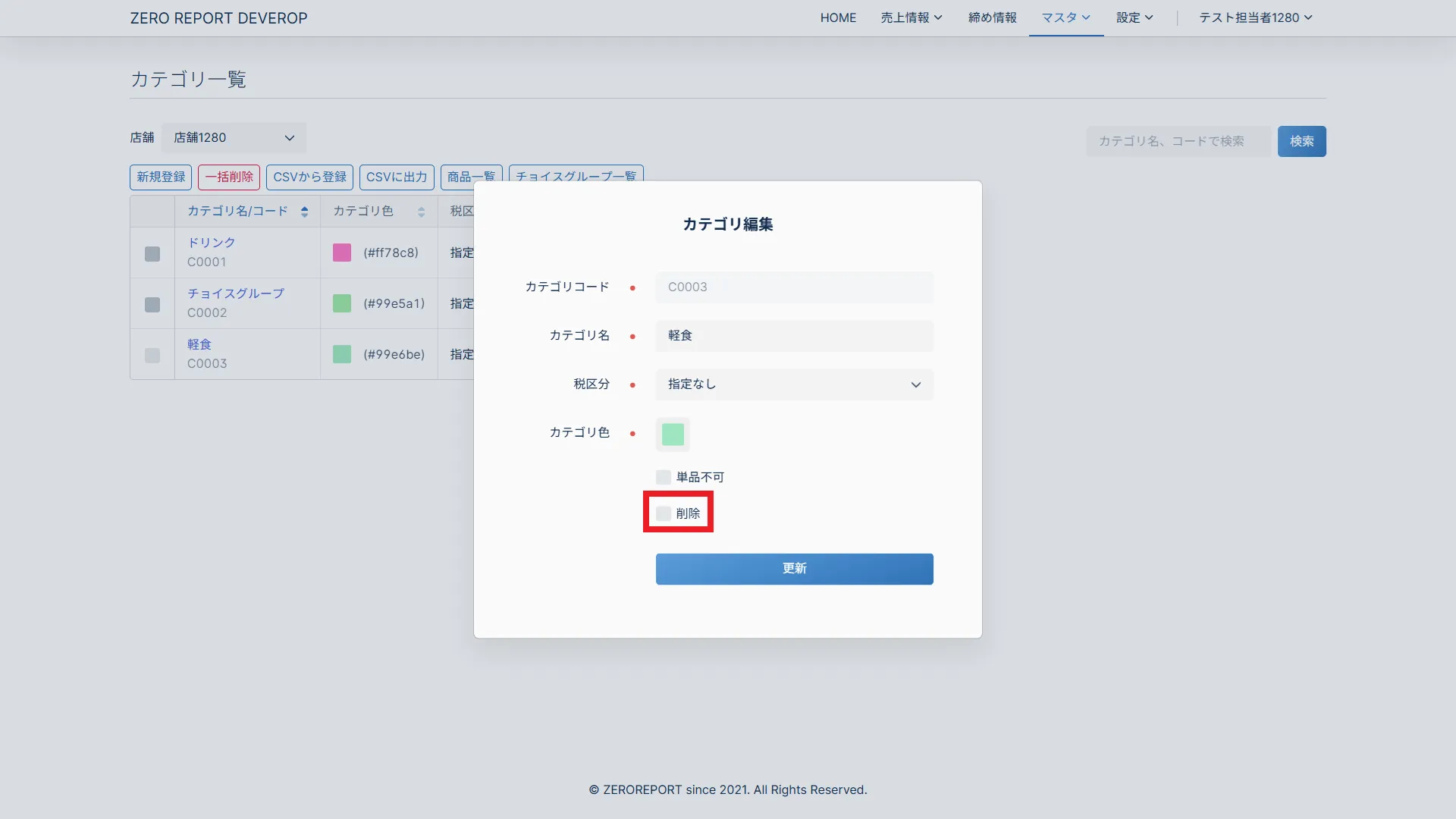
Task: Click the green color square for 軽食 row
Action: [x=342, y=354]
